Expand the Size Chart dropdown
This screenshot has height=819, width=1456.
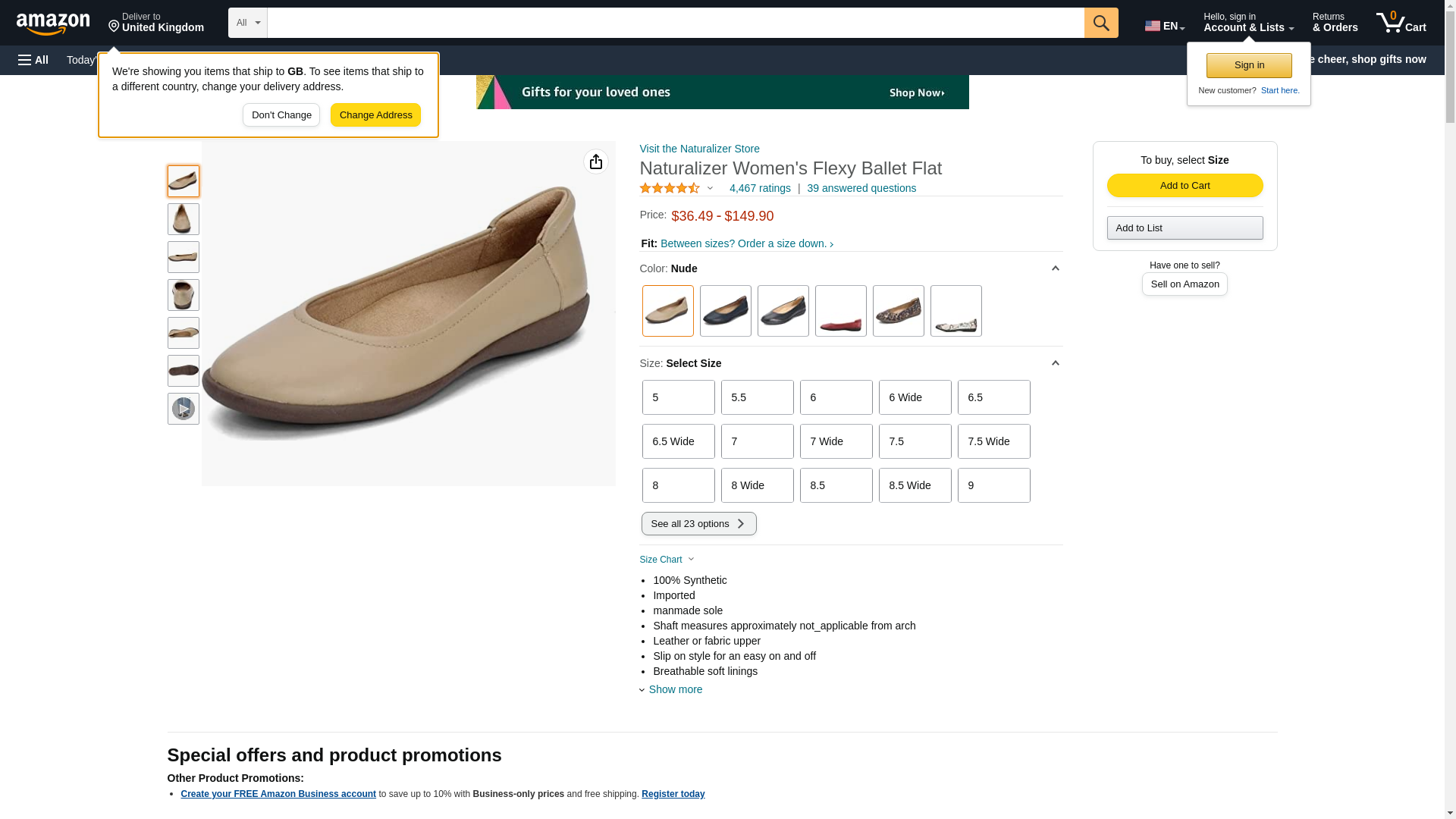[667, 560]
